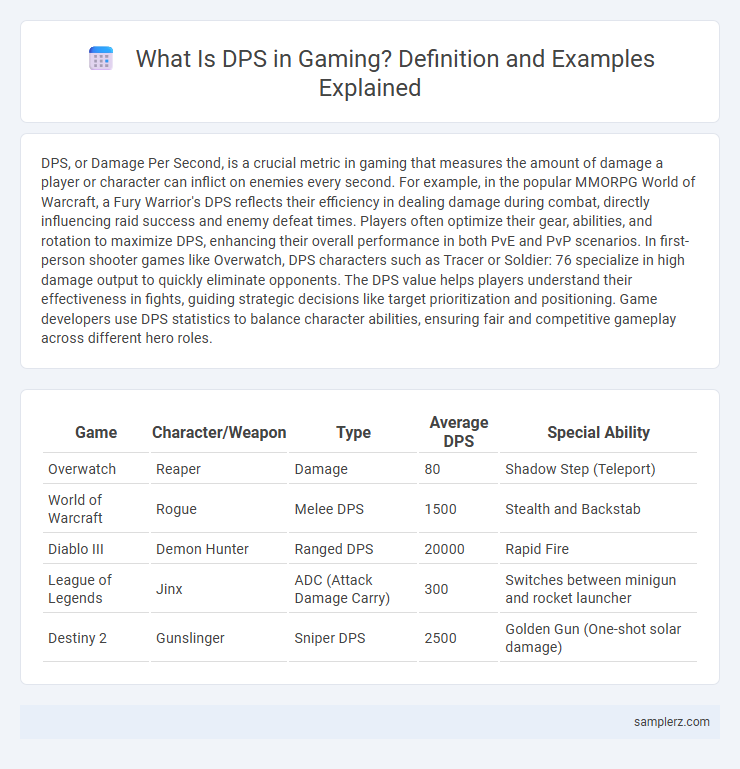Click the article title heading
Screen dimensions: 740x769
tap(395, 73)
